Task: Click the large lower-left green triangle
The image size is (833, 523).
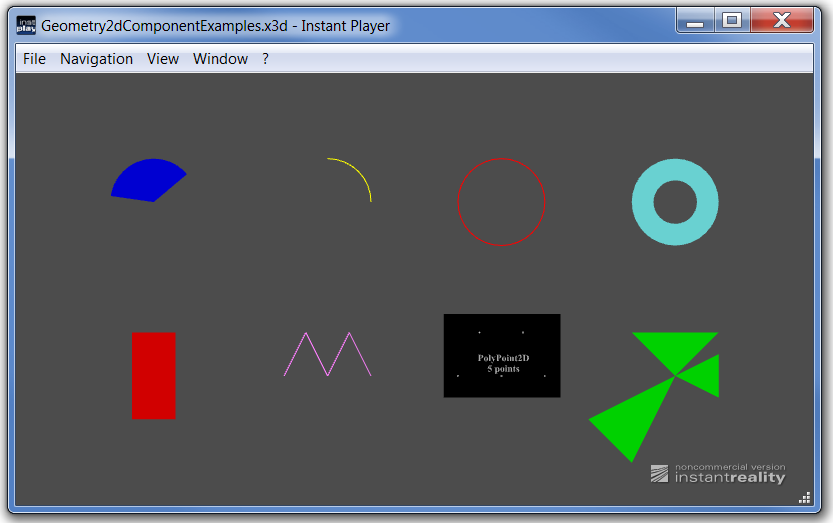Action: pos(630,420)
